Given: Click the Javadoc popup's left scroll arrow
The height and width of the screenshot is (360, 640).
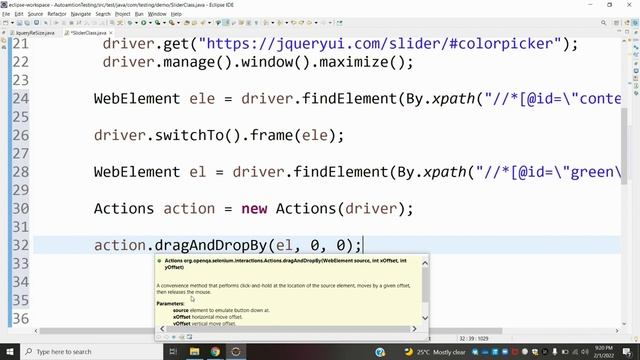Looking at the screenshot, I should coord(162,329).
